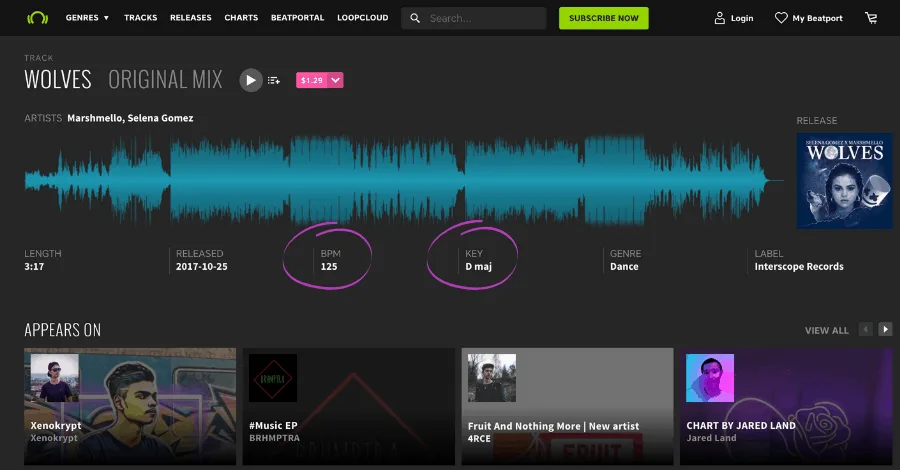Click the 4RCE artist avatar
The width and height of the screenshot is (900, 470).
click(x=492, y=378)
